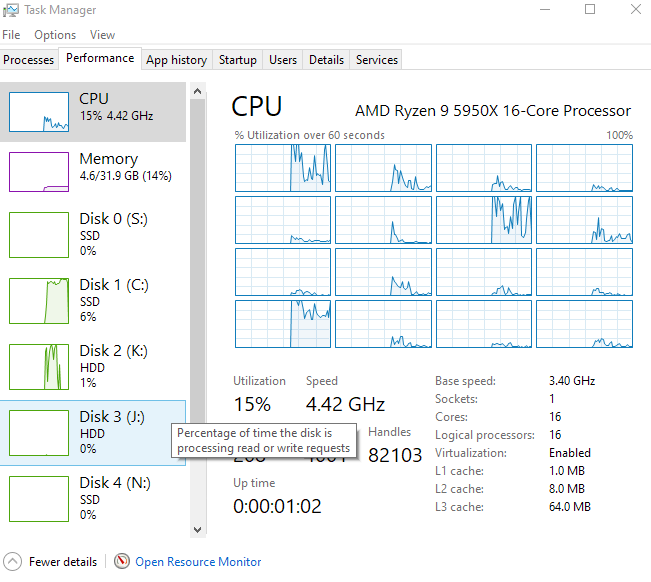651x582 pixels.
Task: Click the 100% graph scale label
Action: pos(619,135)
